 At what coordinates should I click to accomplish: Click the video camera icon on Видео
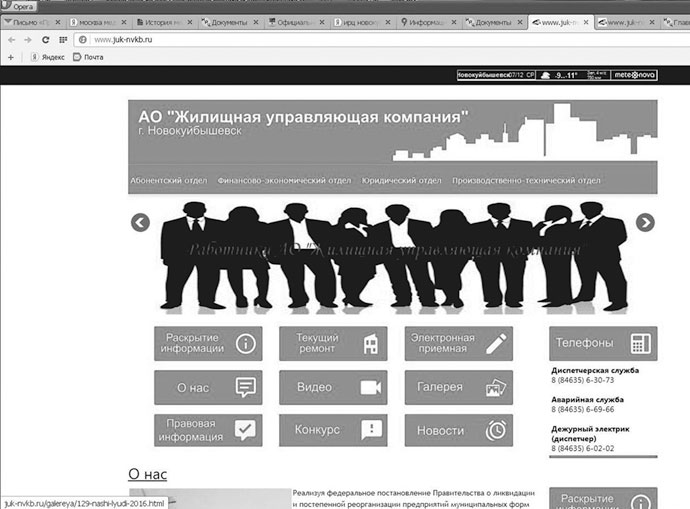pyautogui.click(x=371, y=388)
